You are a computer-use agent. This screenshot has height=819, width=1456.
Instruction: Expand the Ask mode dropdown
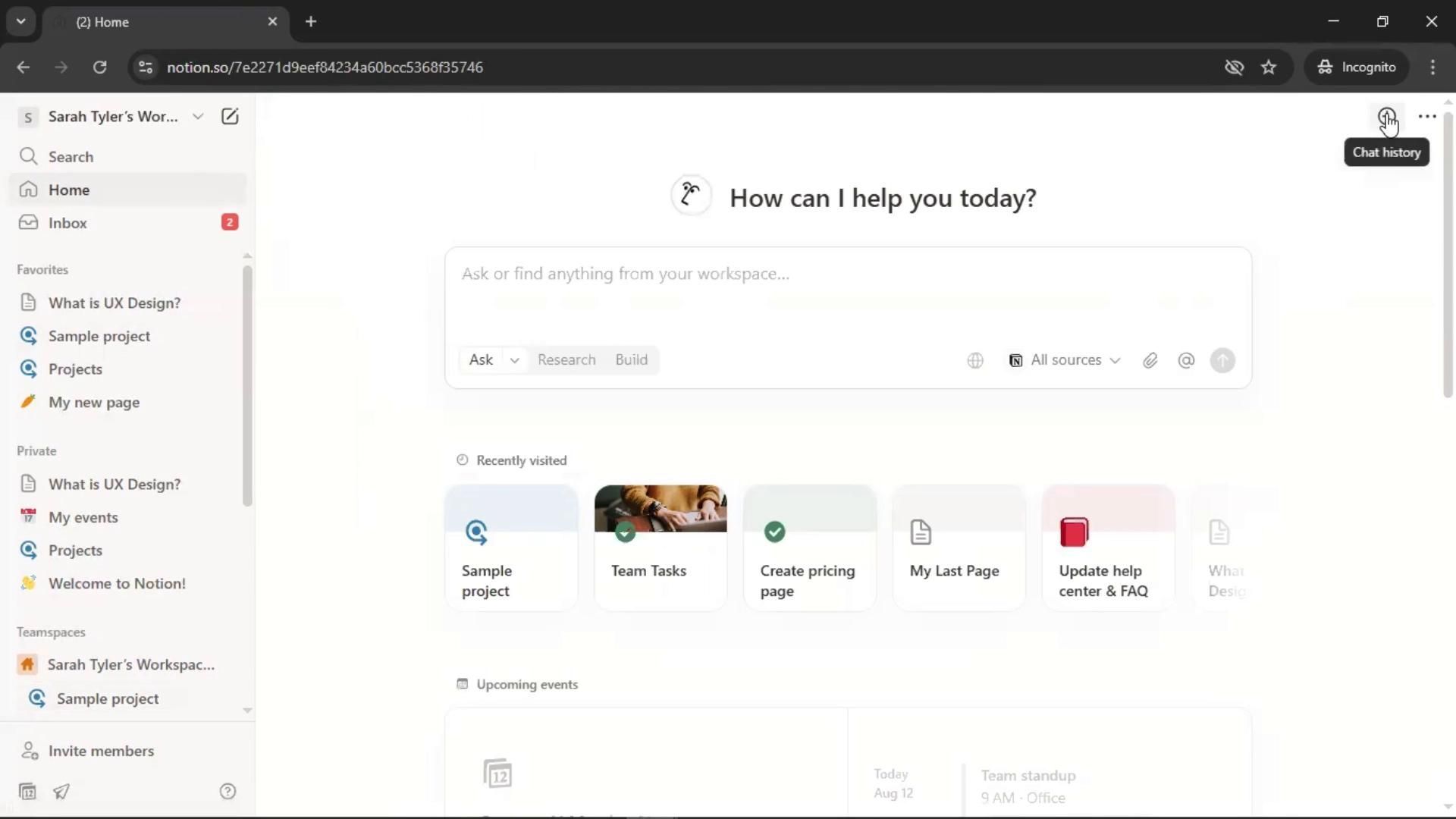(514, 360)
